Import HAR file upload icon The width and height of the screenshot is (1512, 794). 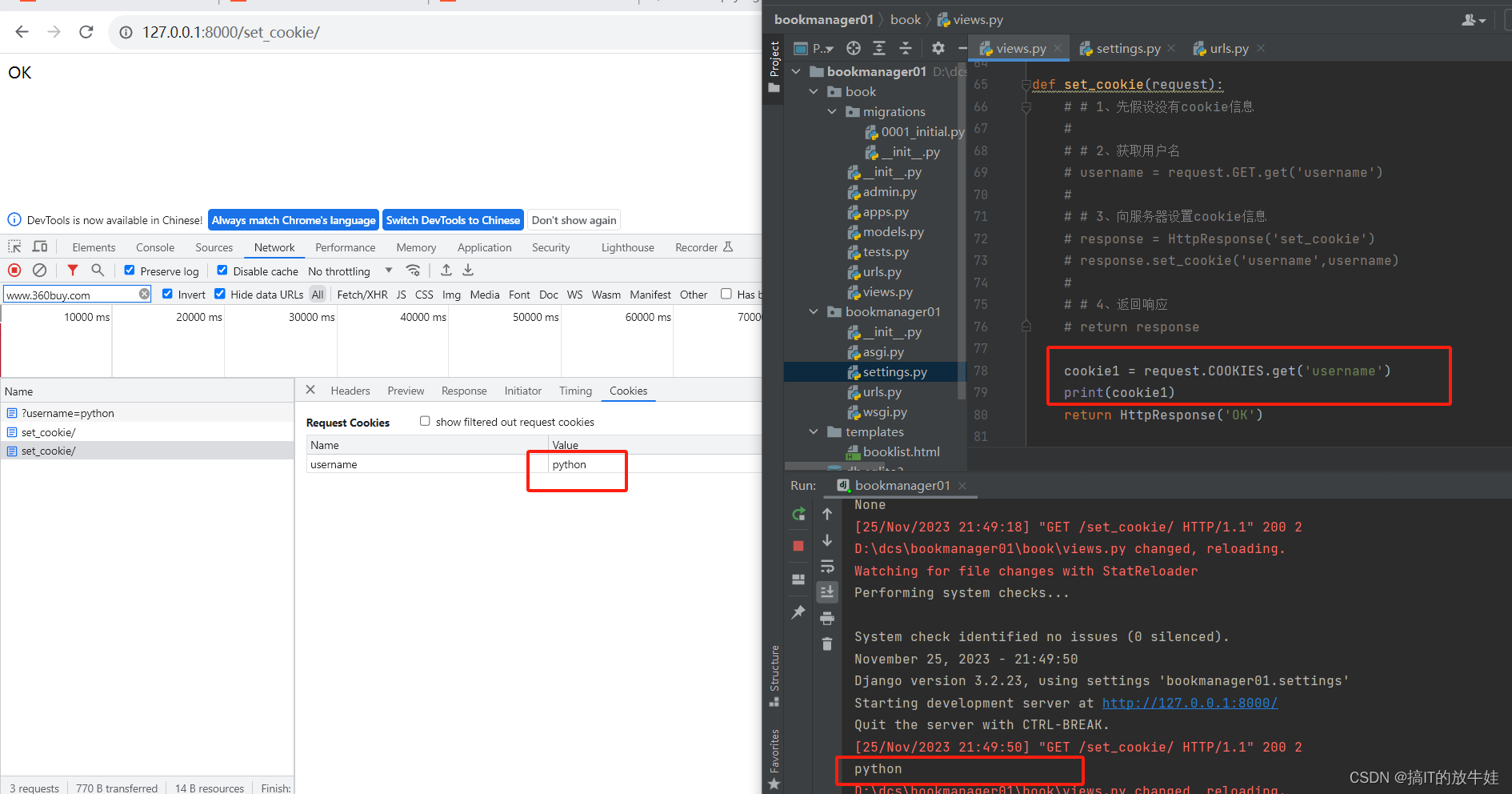pyautogui.click(x=446, y=271)
